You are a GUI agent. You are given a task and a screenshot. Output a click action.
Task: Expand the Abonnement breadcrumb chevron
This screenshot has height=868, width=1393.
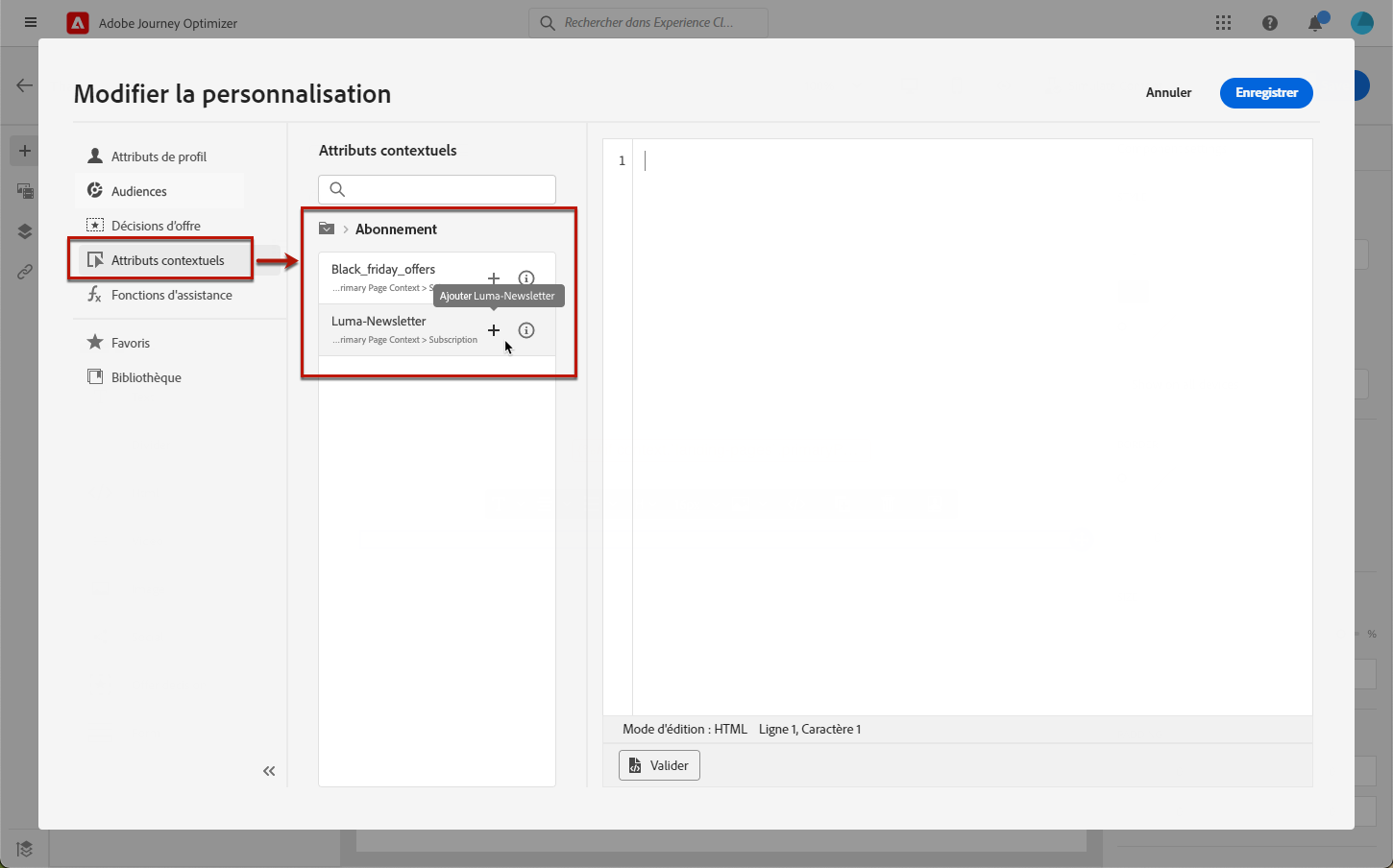click(x=346, y=229)
